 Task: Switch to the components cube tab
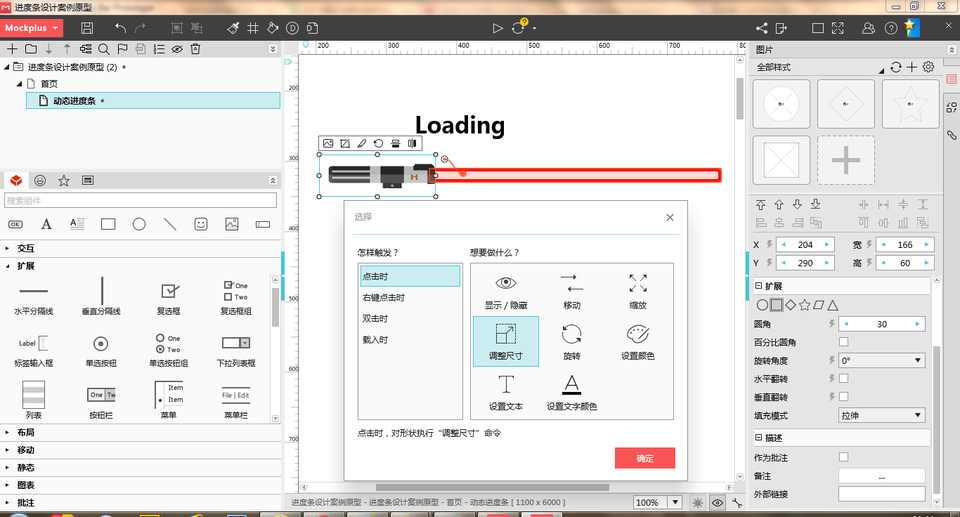click(17, 180)
